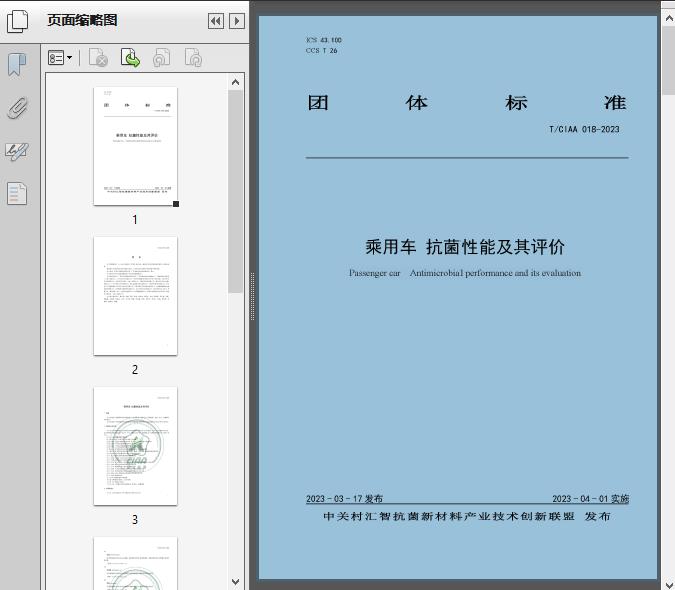Open the Signatures panel
Image resolution: width=675 pixels, height=590 pixels.
17,151
